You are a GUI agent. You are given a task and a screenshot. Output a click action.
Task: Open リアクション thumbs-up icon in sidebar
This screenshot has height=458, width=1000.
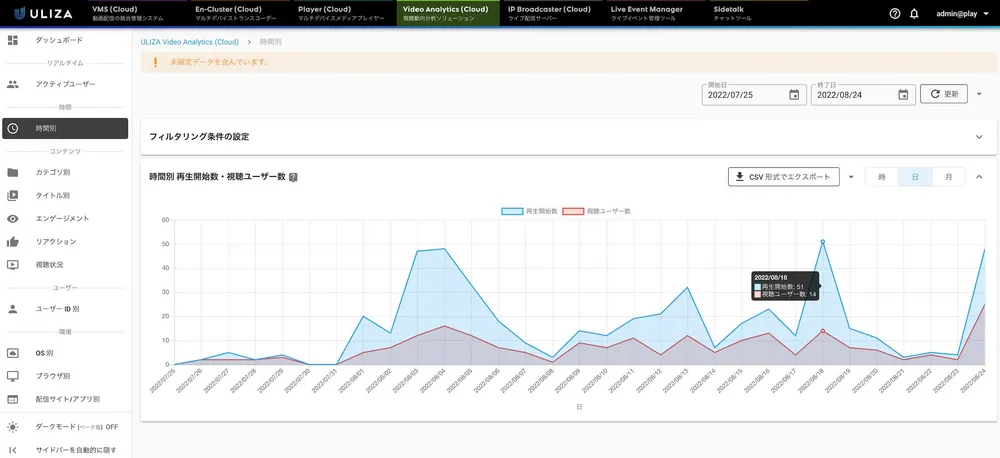tap(13, 241)
